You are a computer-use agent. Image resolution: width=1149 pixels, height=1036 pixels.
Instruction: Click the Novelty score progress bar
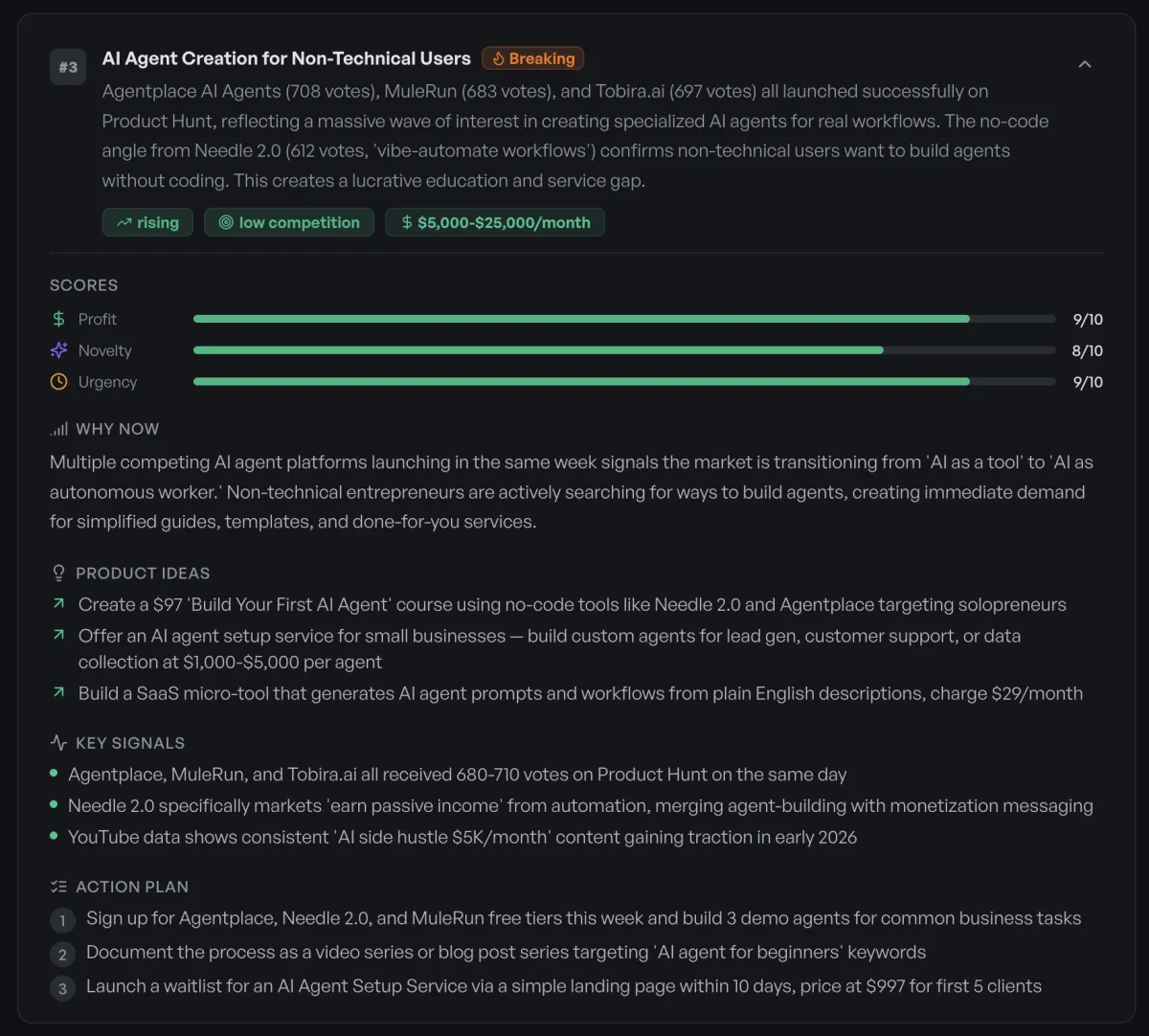tap(624, 350)
